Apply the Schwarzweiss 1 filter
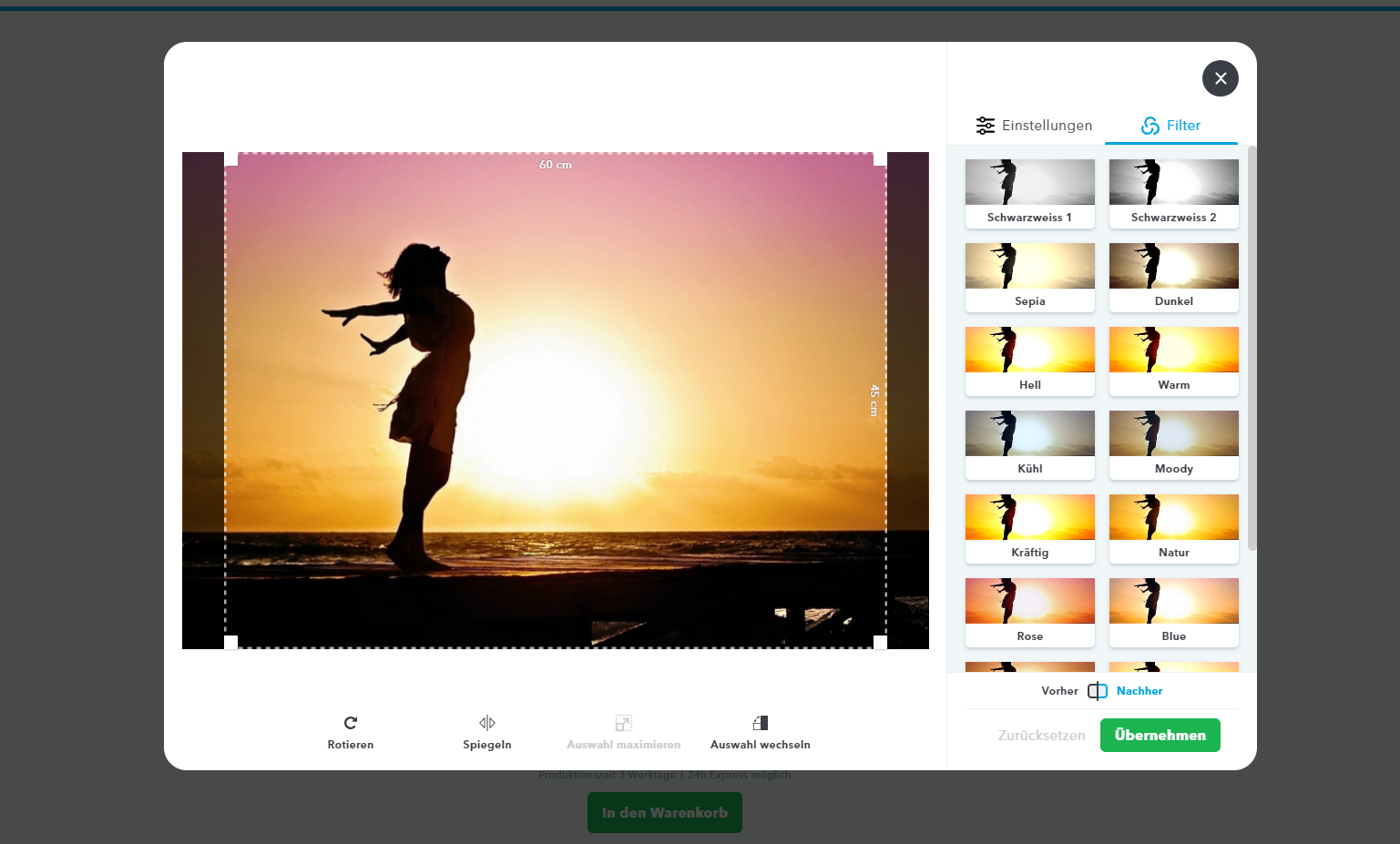This screenshot has height=844, width=1400. click(1030, 192)
